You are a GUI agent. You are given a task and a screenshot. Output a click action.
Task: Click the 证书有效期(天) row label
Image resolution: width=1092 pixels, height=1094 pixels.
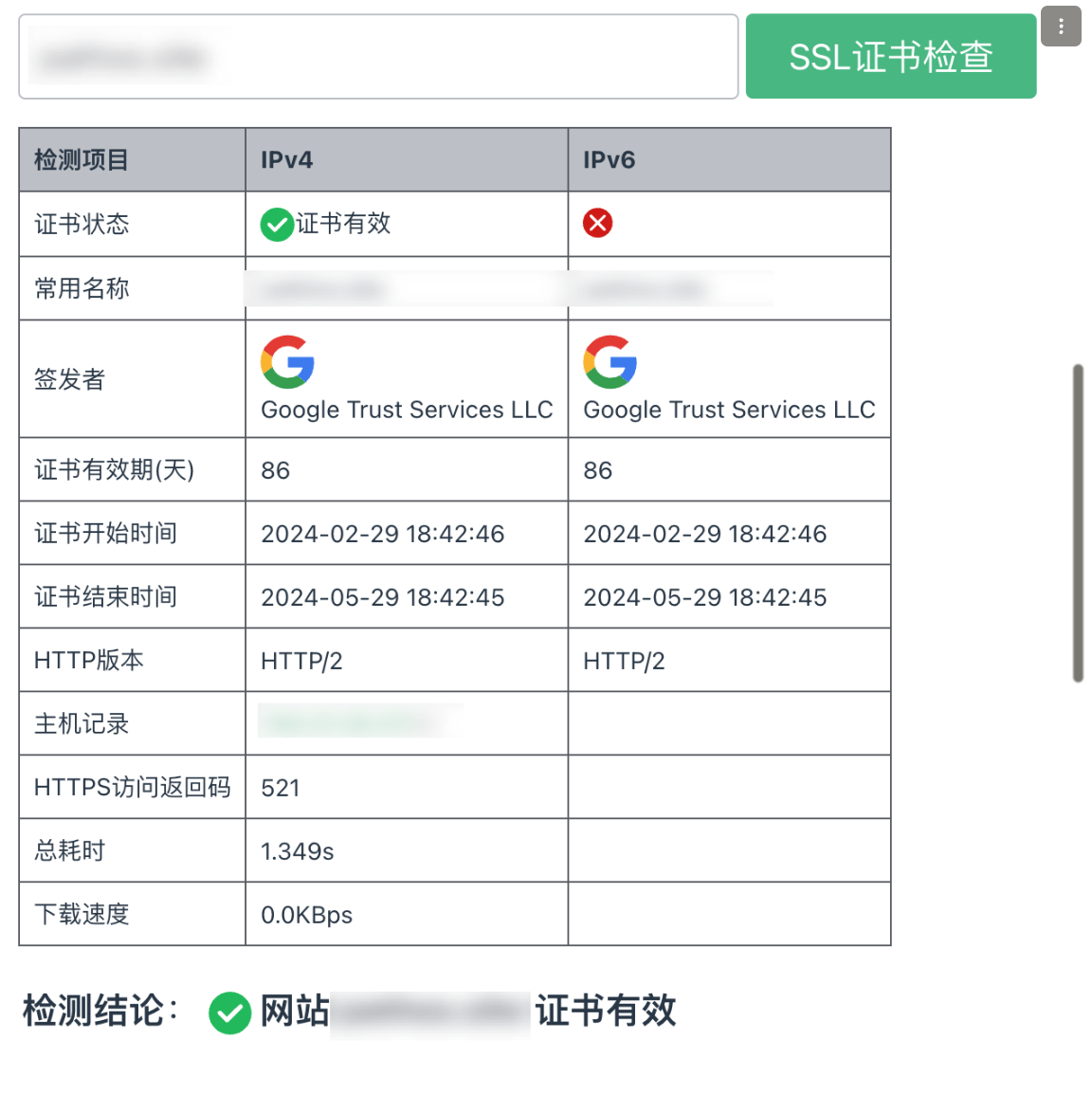(115, 469)
